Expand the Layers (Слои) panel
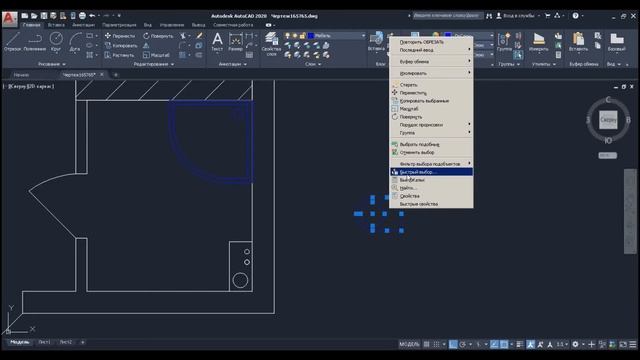The width and height of the screenshot is (640, 360). [313, 64]
